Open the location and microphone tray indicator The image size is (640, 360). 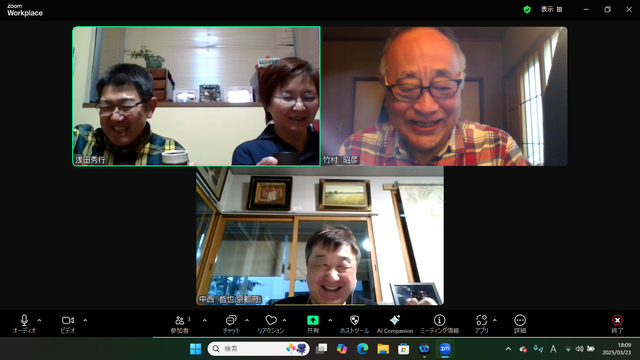(538, 349)
